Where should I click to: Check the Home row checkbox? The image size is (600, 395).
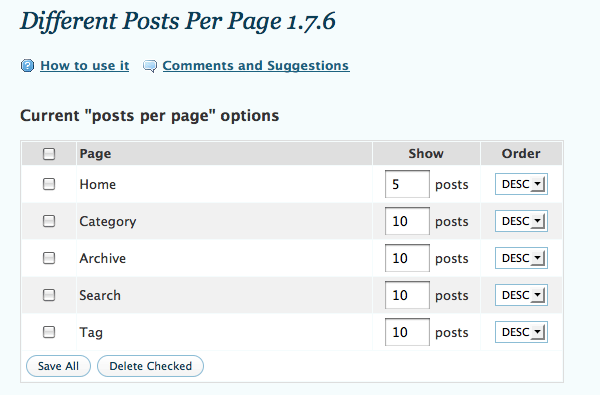49,184
